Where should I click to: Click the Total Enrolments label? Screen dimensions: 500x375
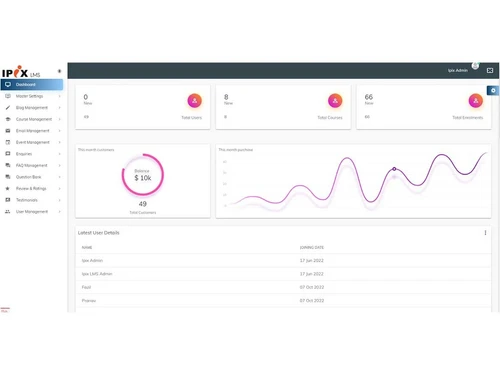point(468,118)
